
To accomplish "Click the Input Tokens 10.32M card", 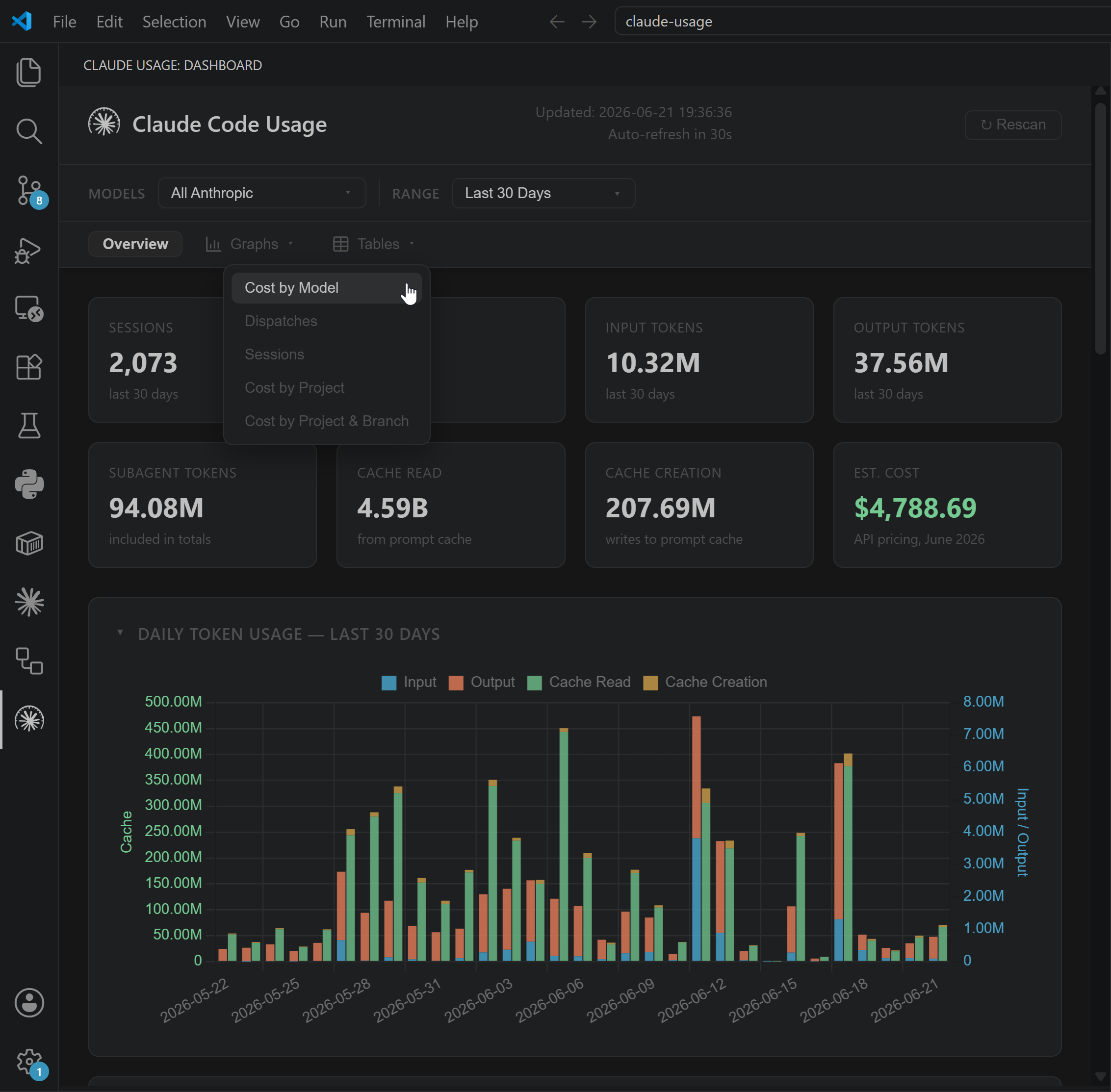I will 699,359.
